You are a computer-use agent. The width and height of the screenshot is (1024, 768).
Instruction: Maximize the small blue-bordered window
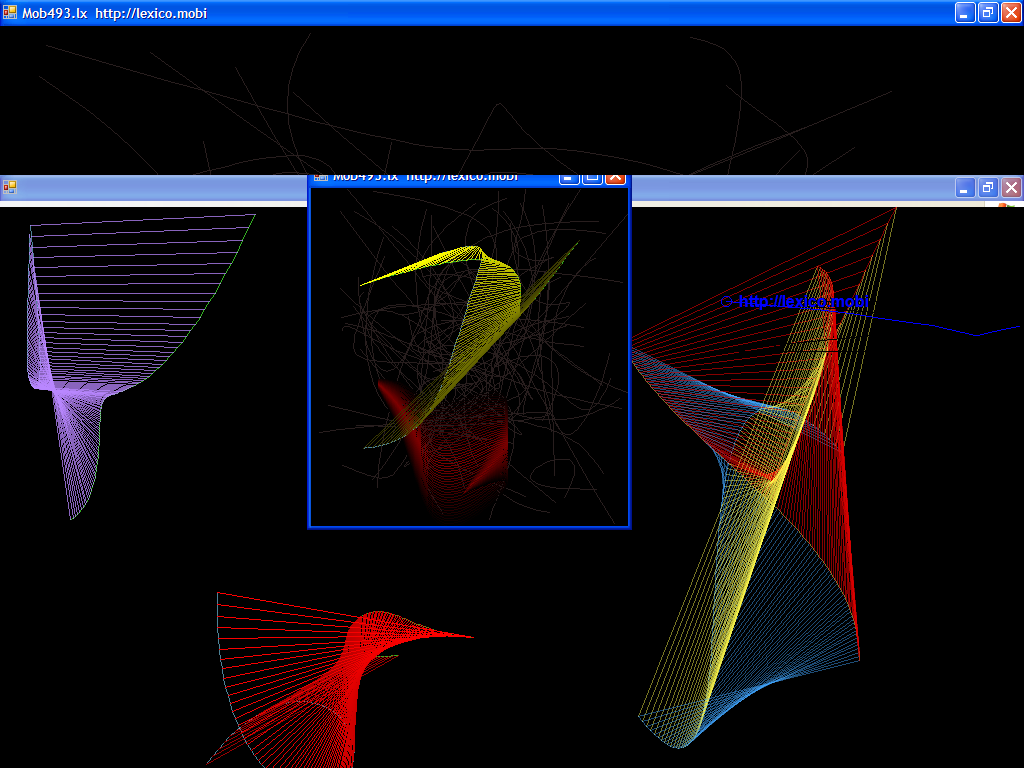click(592, 178)
